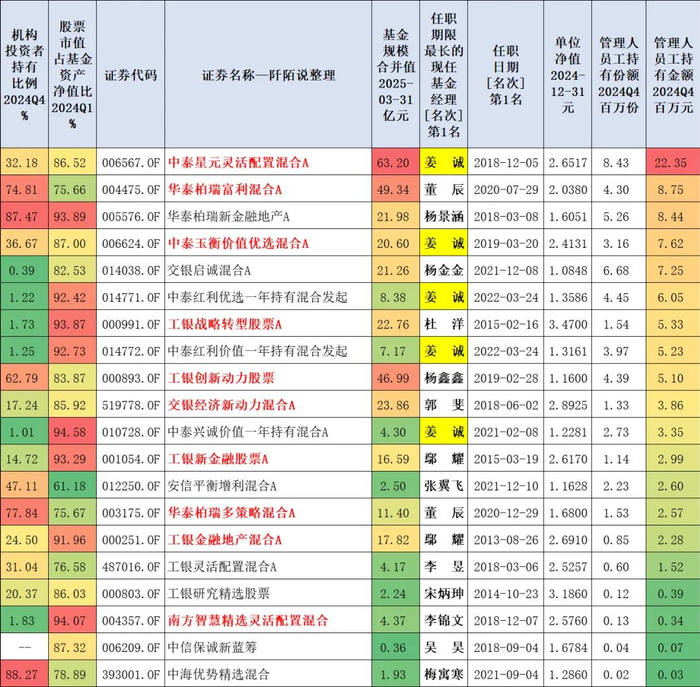Select security code 005576.OF
Image resolution: width=700 pixels, height=687 pixels.
[x=130, y=217]
